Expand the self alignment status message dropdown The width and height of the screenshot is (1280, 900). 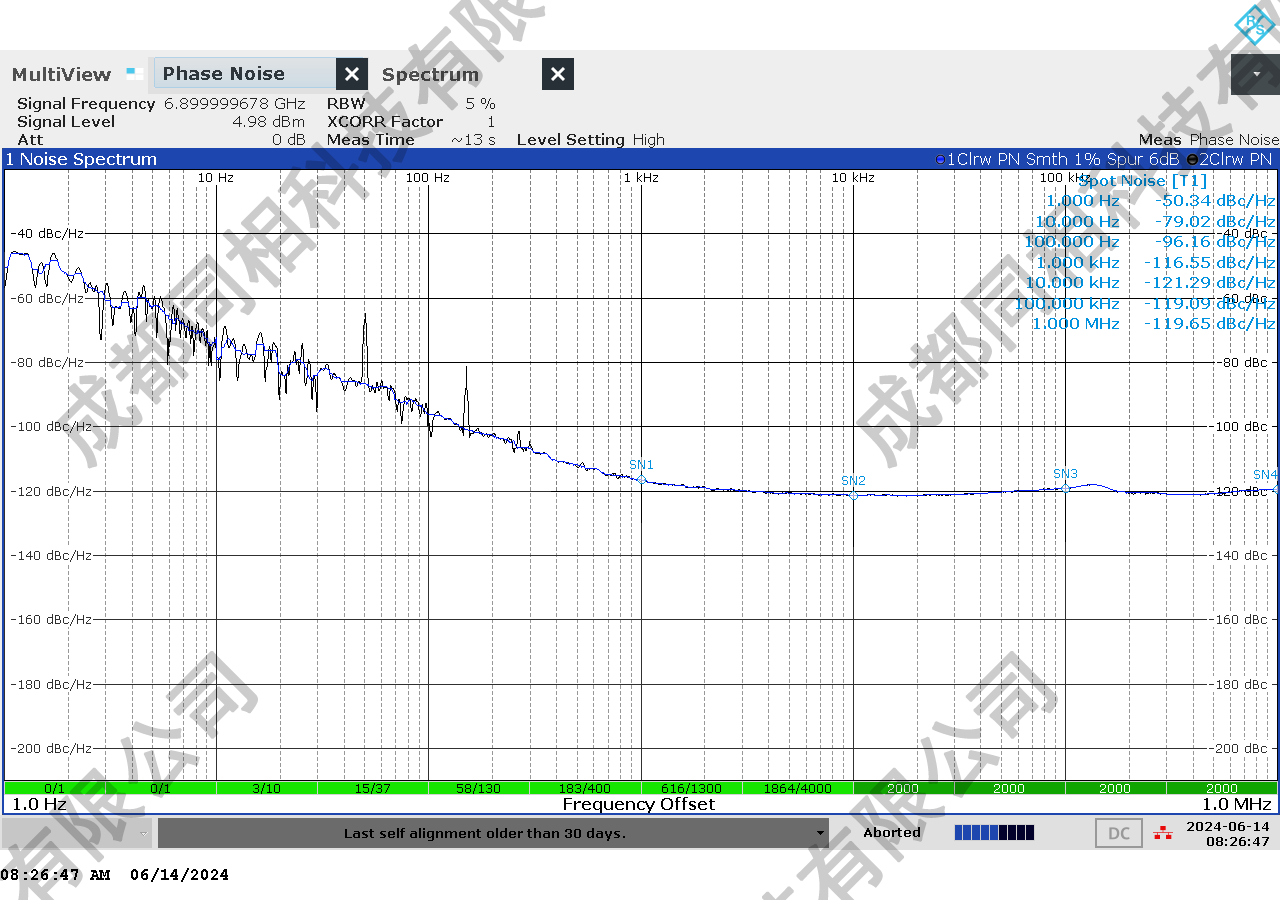(x=820, y=833)
